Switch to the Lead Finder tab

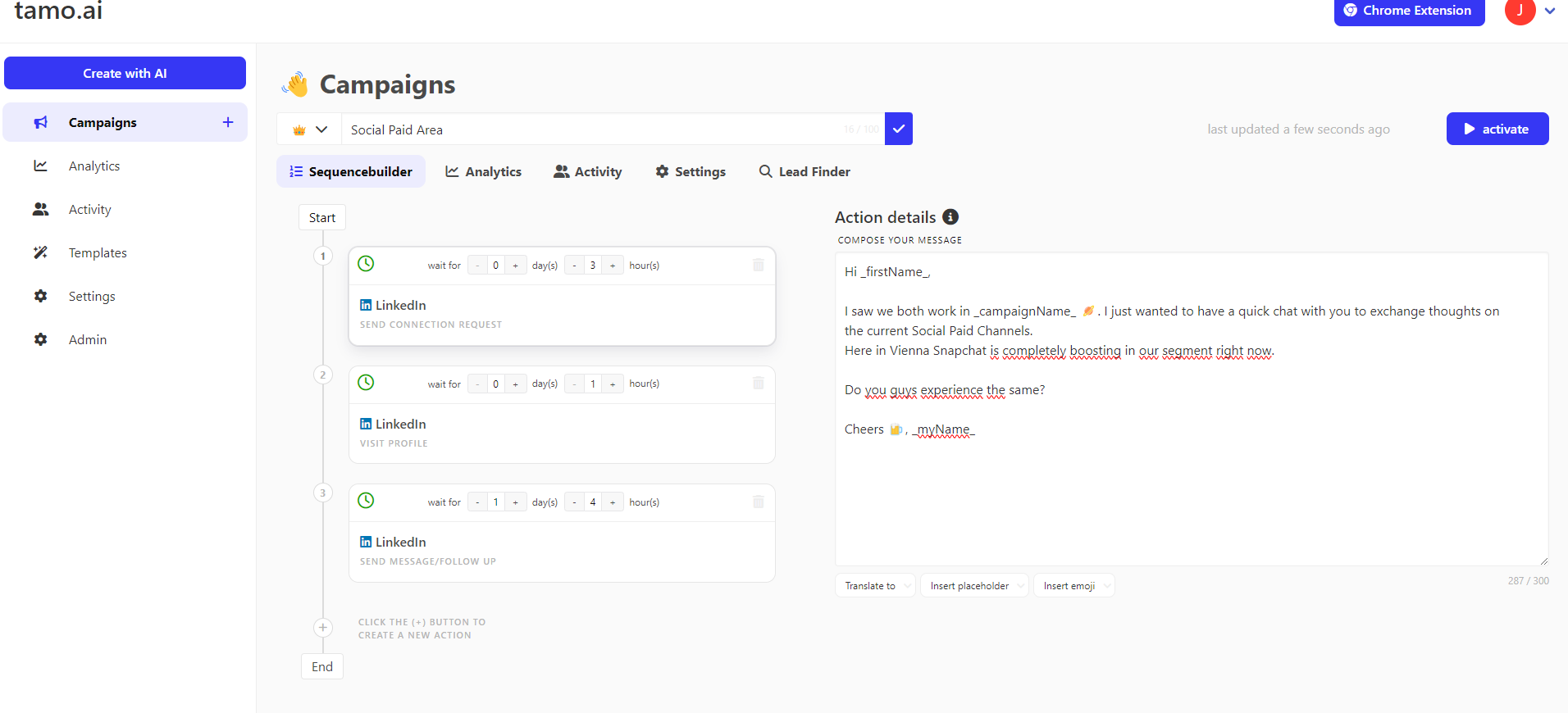(x=804, y=171)
